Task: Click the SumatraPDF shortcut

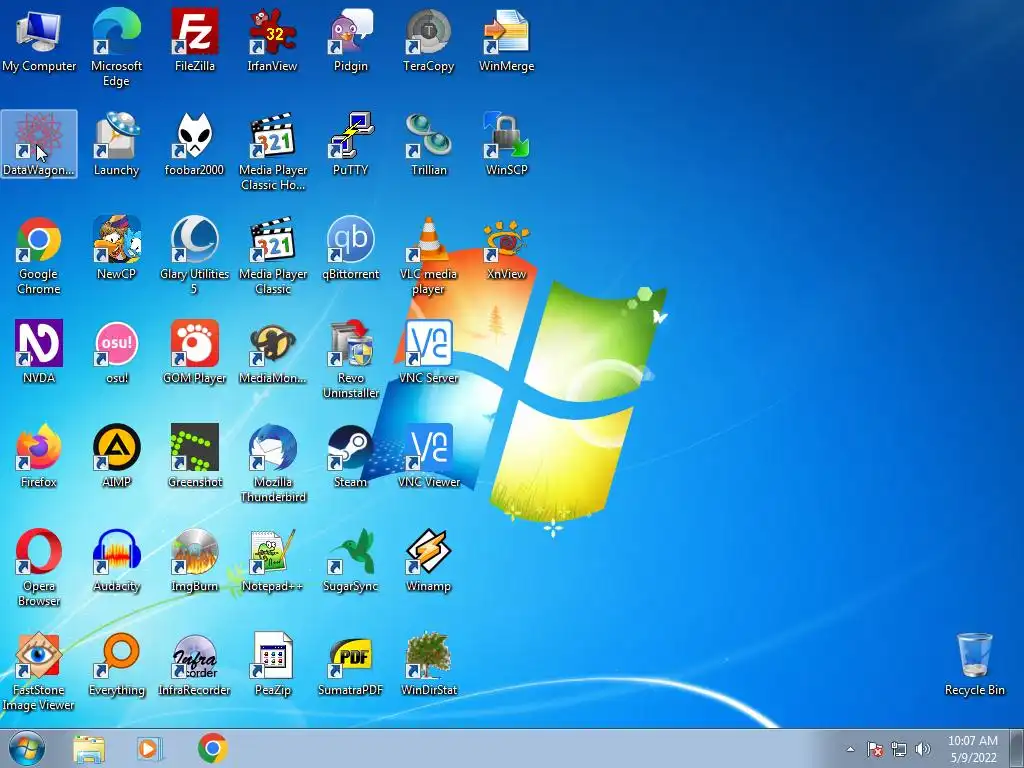Action: pyautogui.click(x=351, y=664)
